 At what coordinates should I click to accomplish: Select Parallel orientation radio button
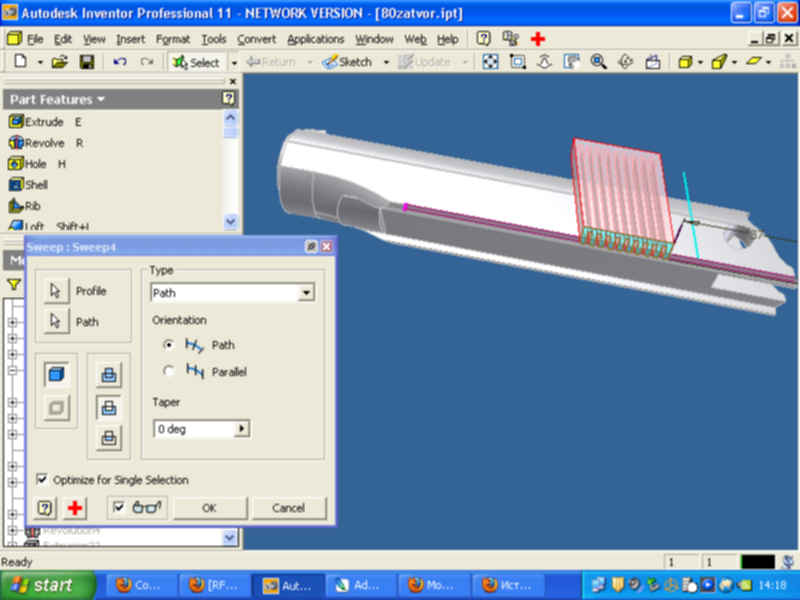coord(169,372)
